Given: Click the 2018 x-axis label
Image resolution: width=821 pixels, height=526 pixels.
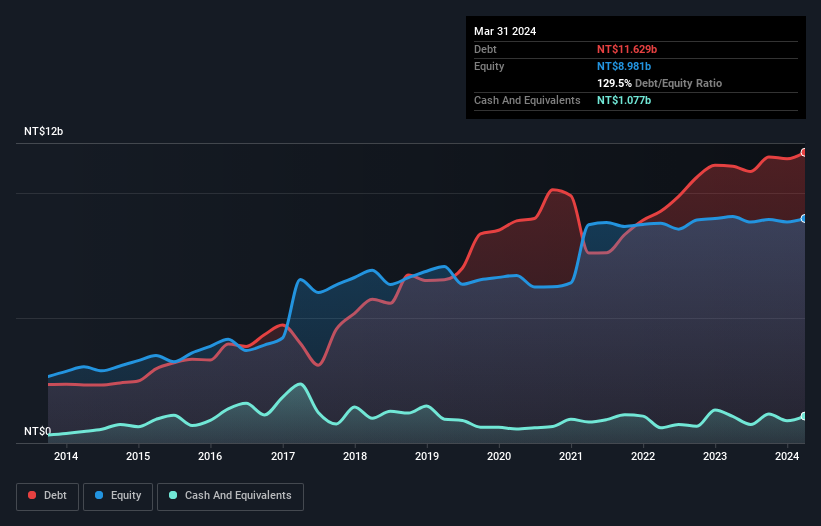Looking at the screenshot, I should point(355,456).
